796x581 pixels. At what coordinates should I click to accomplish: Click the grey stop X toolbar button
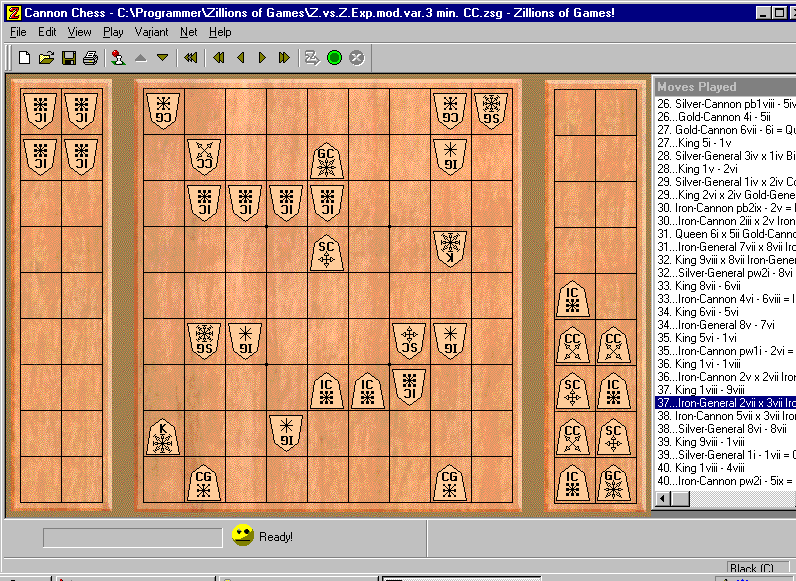357,58
